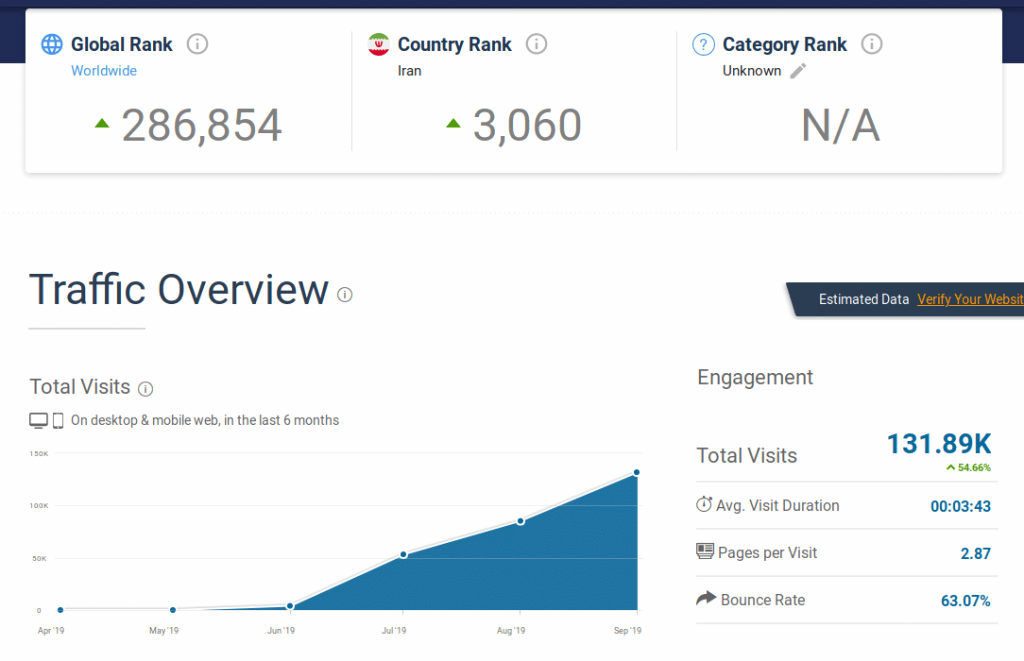Viewport: 1024px width, 661px height.
Task: Click the info icon beside Country Rank
Action: 537,44
